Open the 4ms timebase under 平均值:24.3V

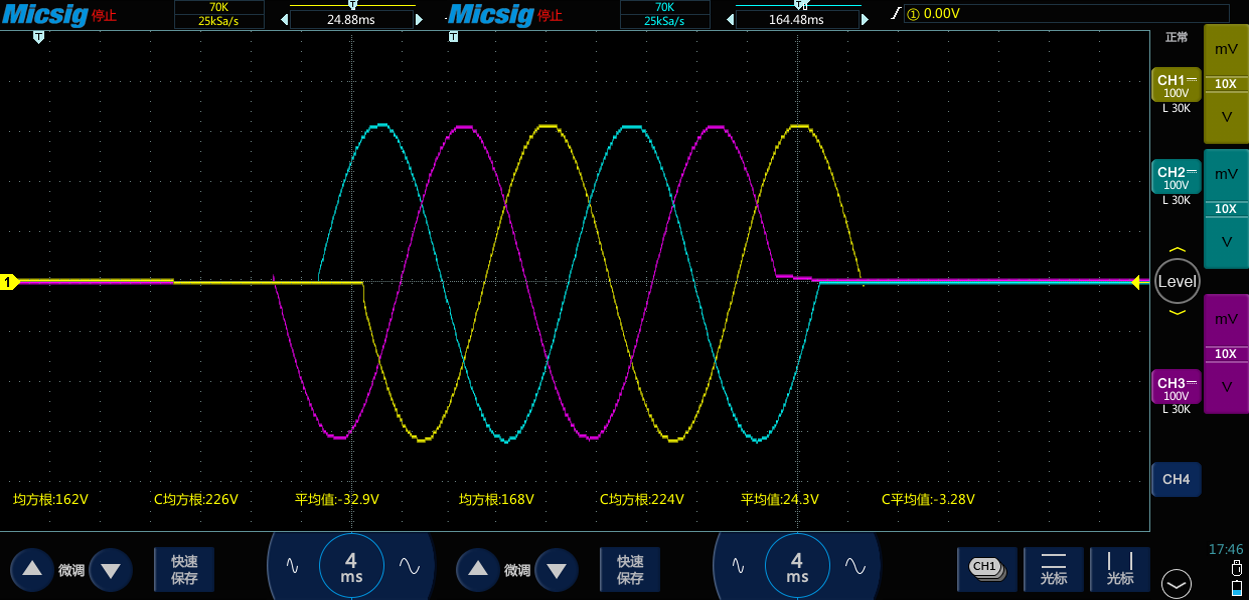797,566
